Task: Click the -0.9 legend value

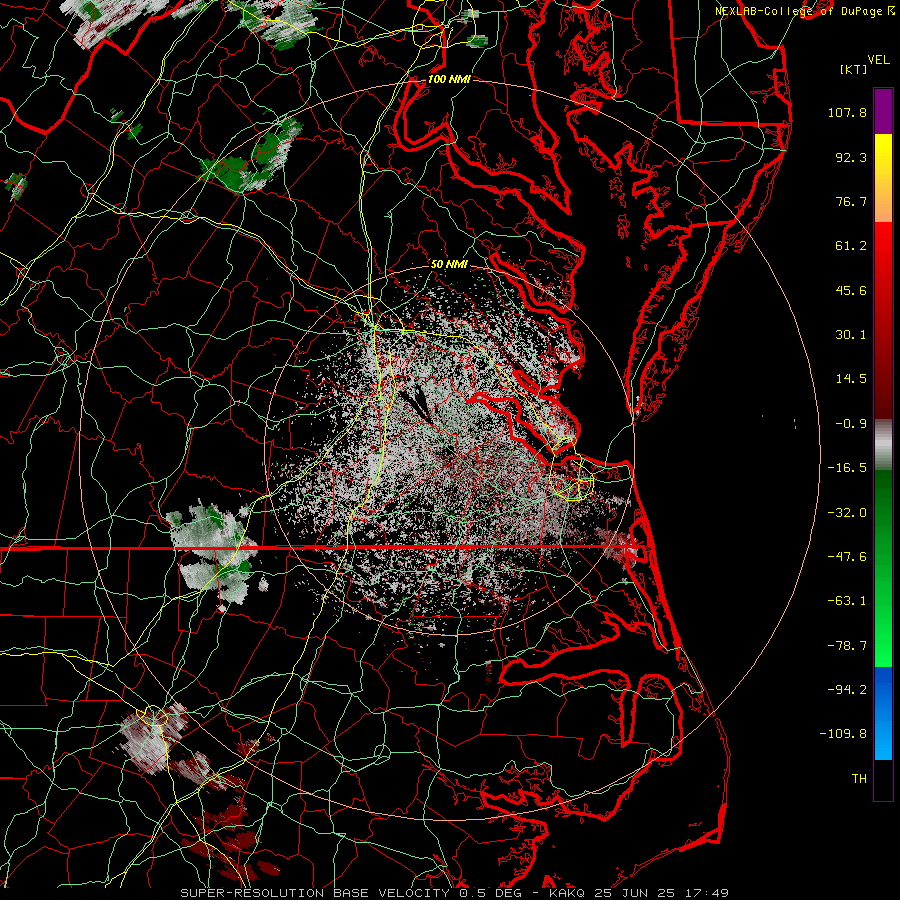Action: tap(851, 424)
